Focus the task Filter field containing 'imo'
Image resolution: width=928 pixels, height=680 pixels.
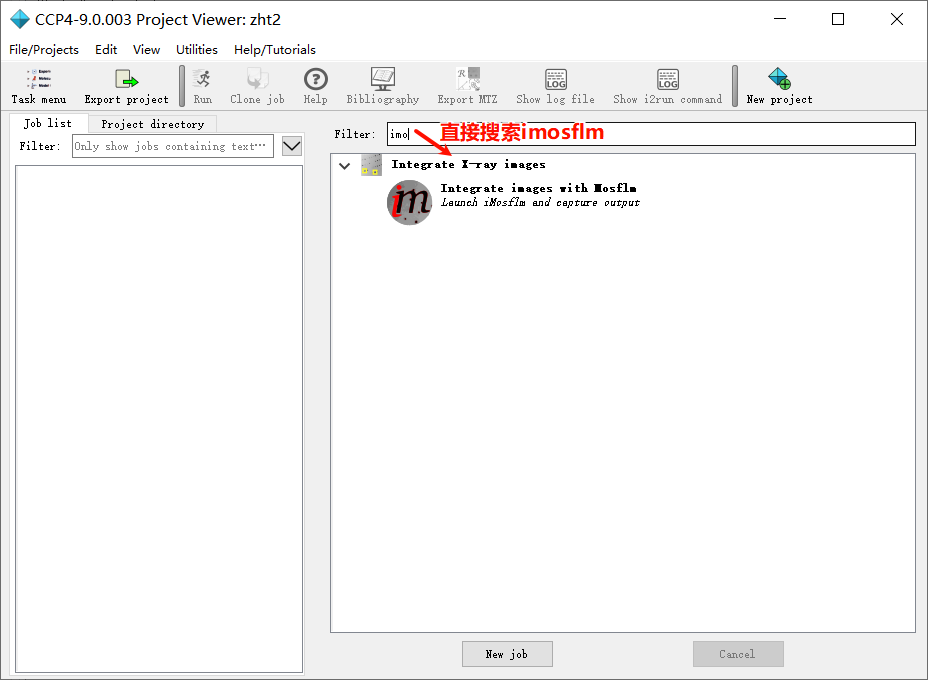tap(651, 134)
